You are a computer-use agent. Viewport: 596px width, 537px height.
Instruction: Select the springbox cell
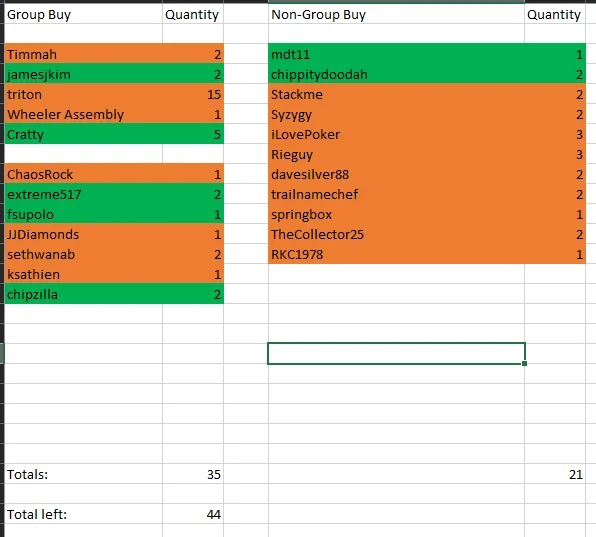tap(396, 214)
